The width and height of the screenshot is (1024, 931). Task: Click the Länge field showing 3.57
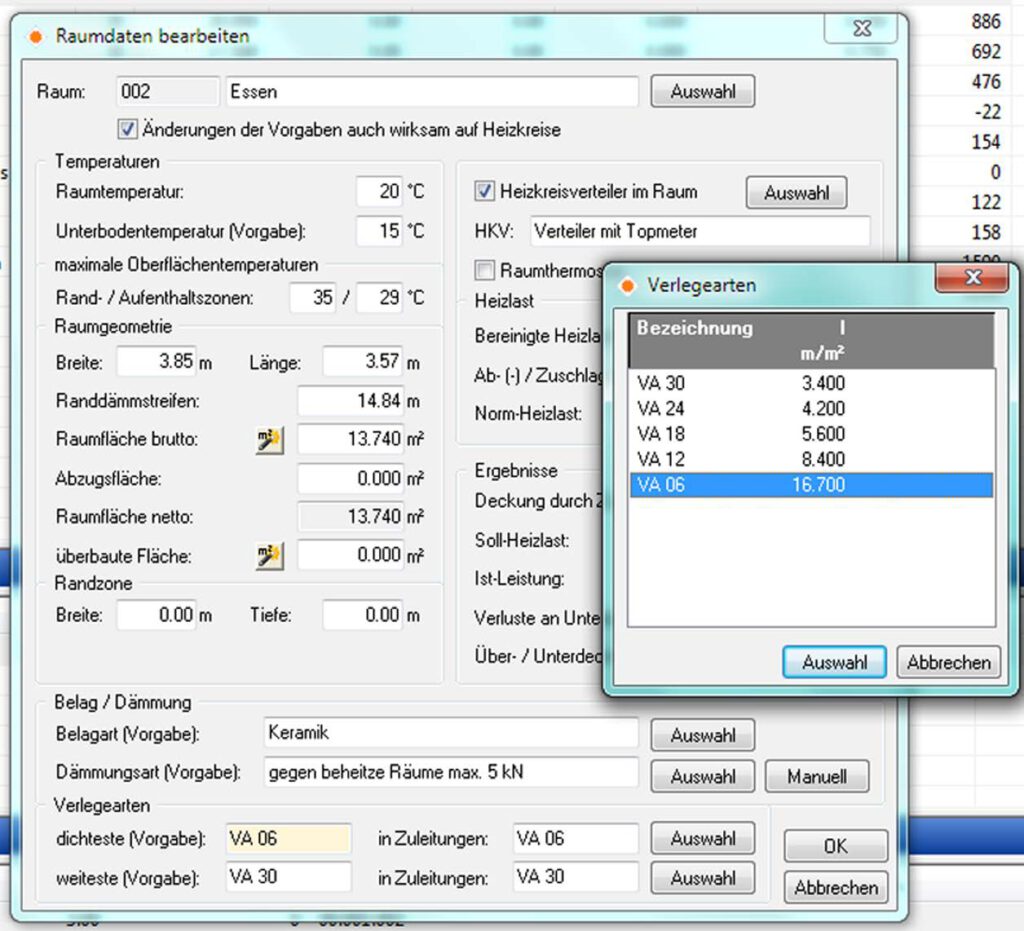pos(362,361)
